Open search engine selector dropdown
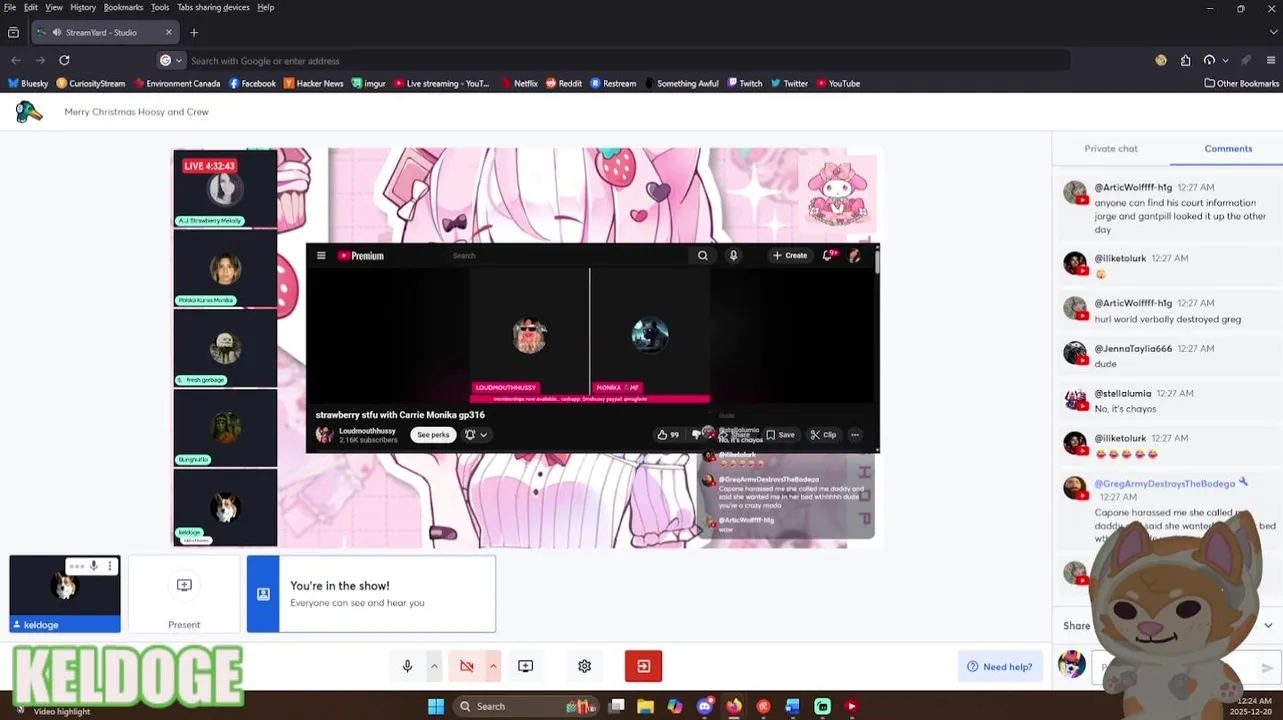Image resolution: width=1283 pixels, height=720 pixels. point(170,60)
